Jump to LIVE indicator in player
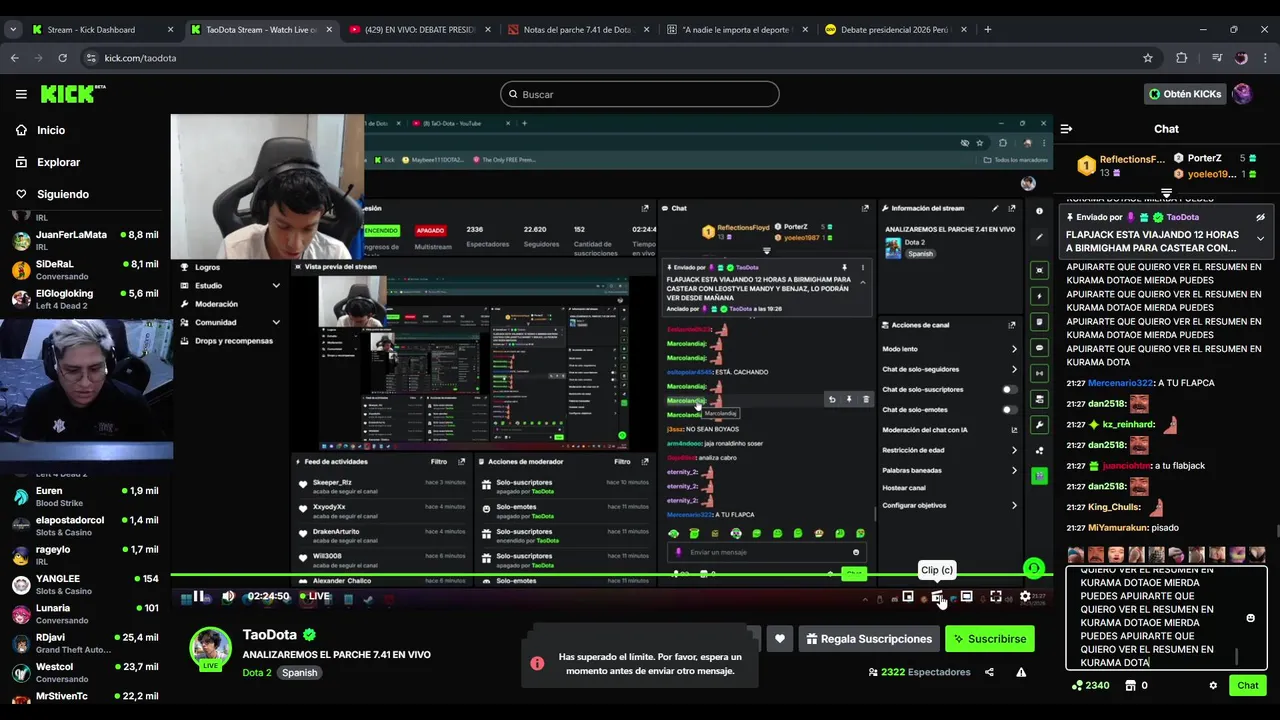 pyautogui.click(x=314, y=597)
